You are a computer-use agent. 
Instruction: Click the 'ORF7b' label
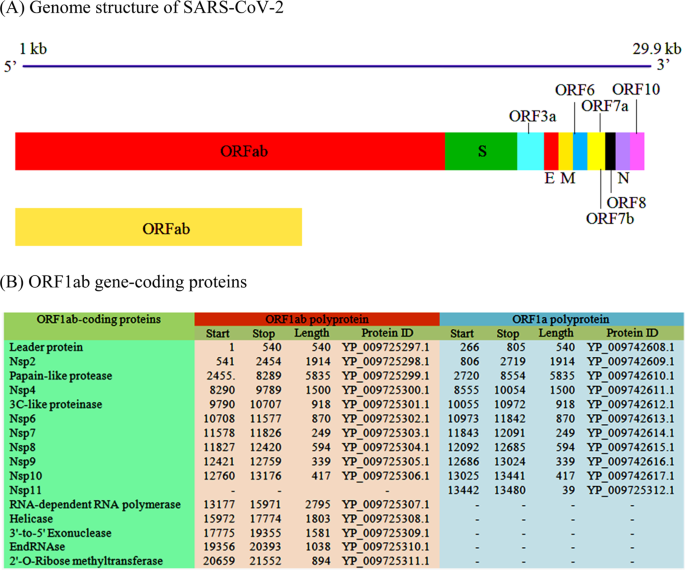tap(610, 218)
